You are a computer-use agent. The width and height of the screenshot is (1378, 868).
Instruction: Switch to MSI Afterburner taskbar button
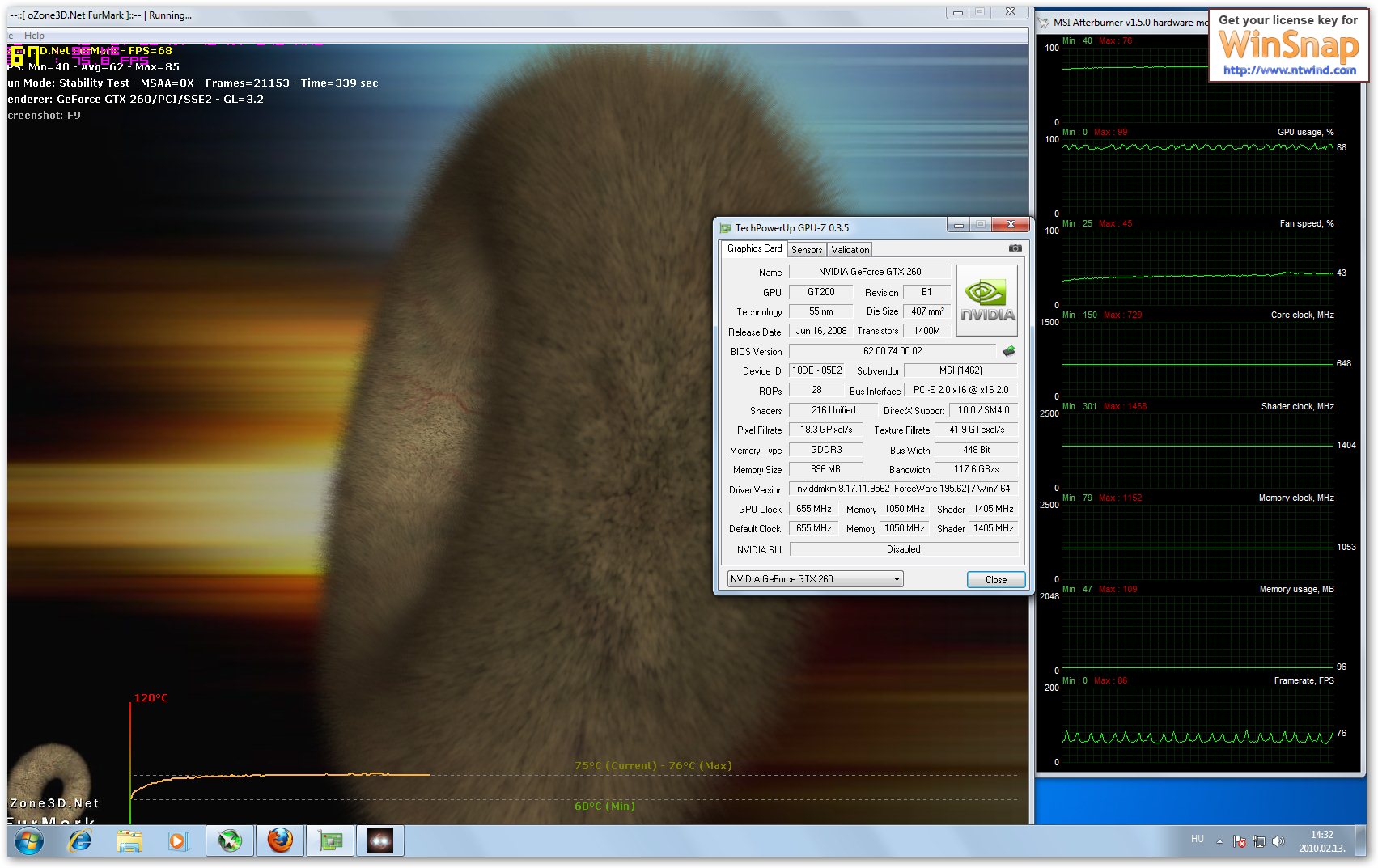click(230, 841)
